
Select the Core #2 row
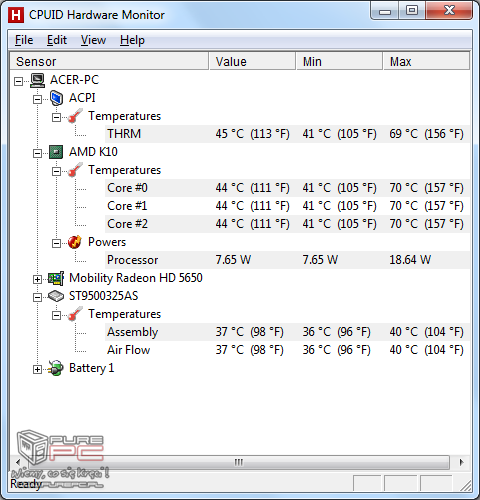(x=287, y=224)
